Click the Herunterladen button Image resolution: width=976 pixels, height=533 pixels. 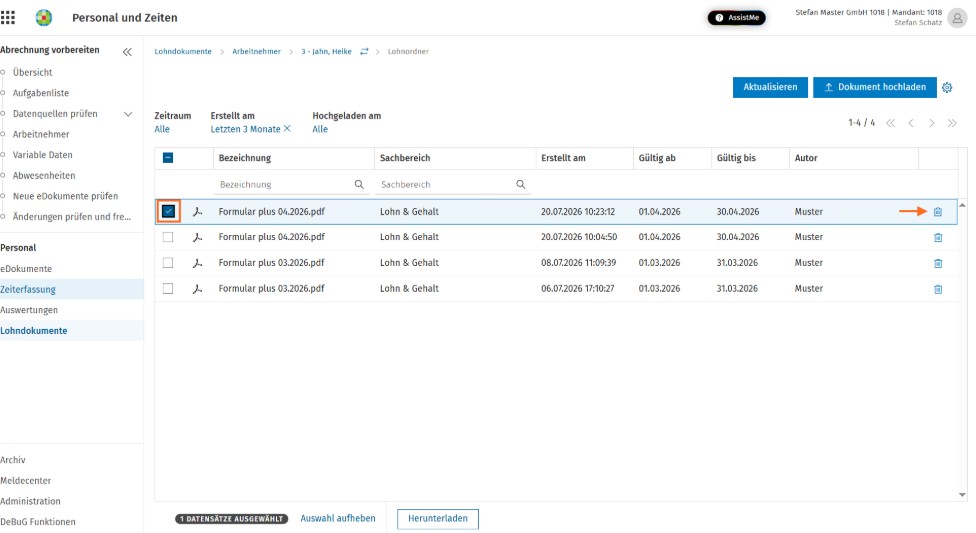pos(438,519)
